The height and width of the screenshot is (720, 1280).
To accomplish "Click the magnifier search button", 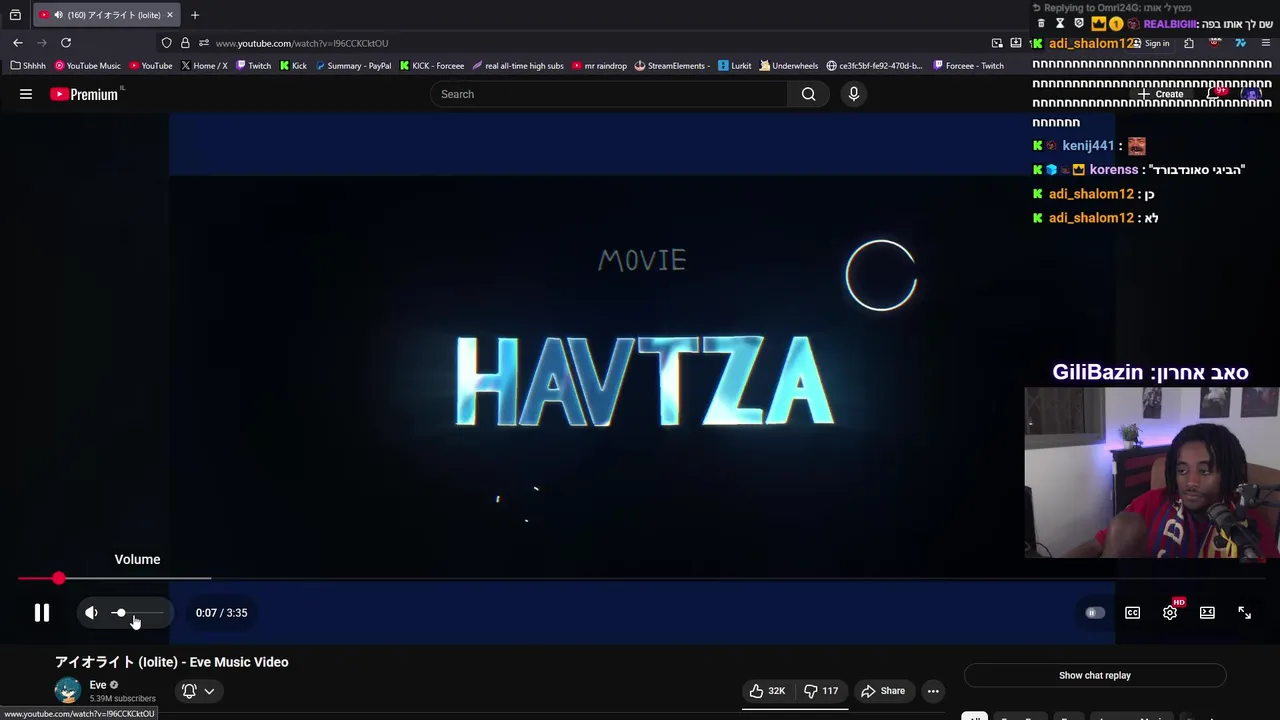I will 808,94.
